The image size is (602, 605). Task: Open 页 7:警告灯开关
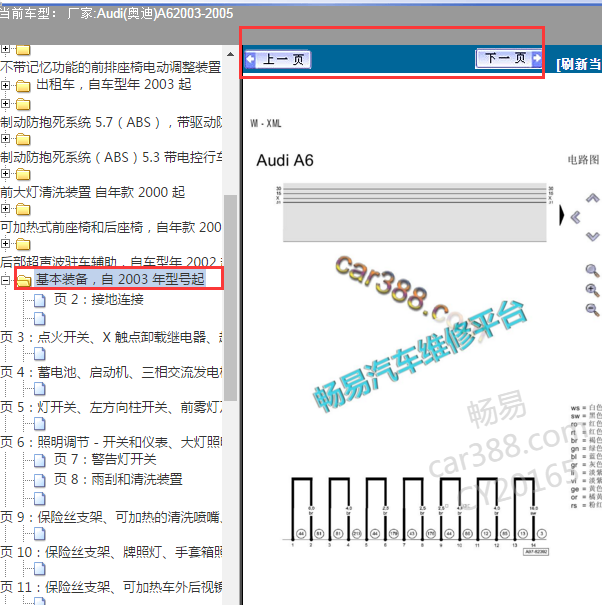tap(105, 459)
